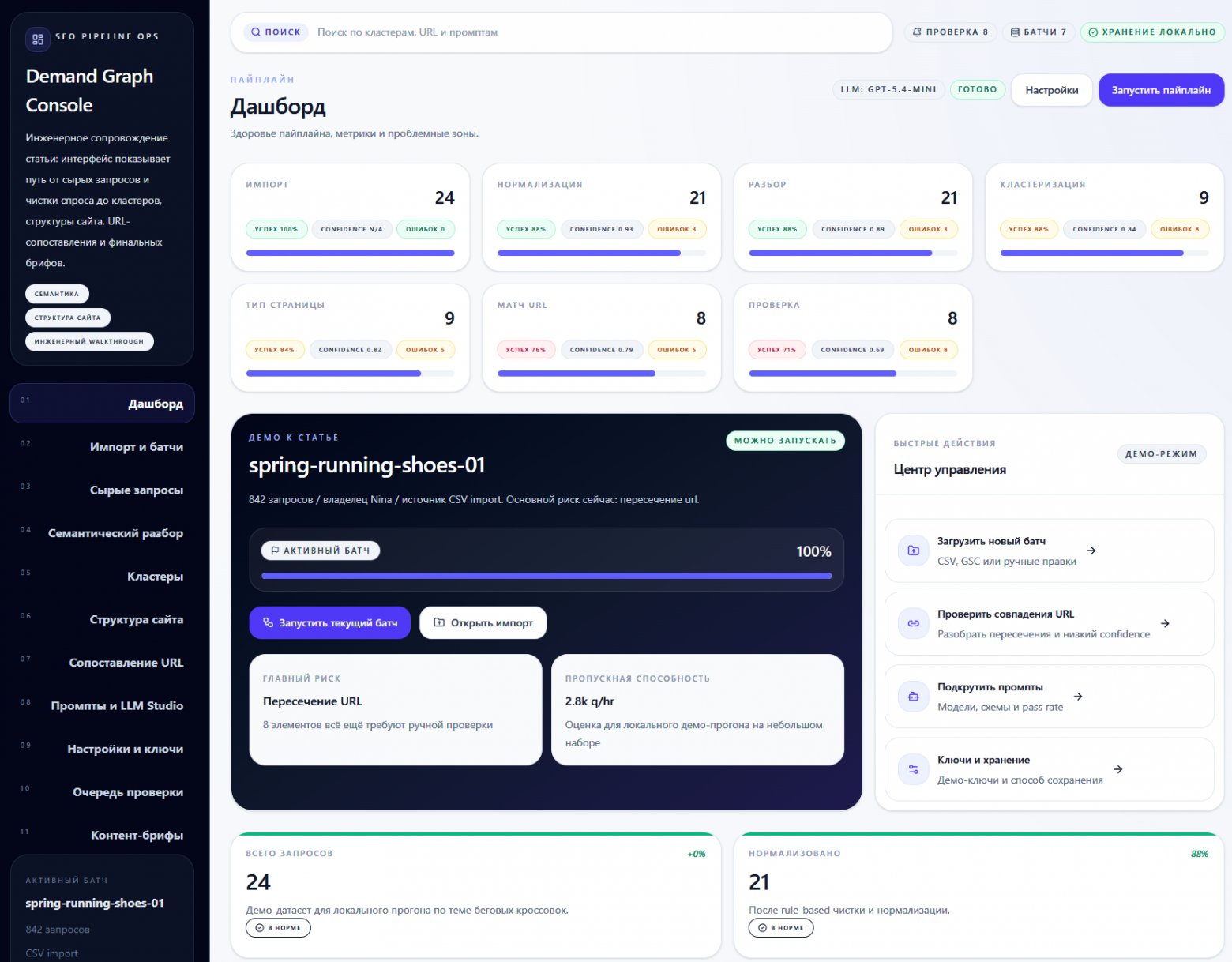Open the Импорт и батчи section
Image resolution: width=1232 pixels, height=962 pixels.
point(136,447)
